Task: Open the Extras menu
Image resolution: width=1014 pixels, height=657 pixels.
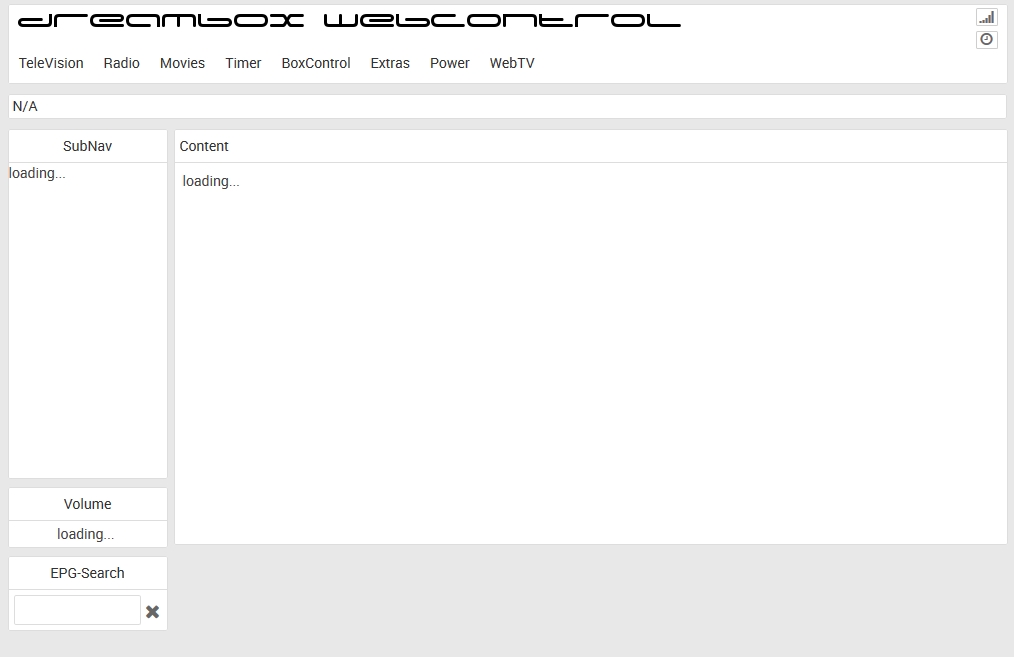Action: coord(390,63)
